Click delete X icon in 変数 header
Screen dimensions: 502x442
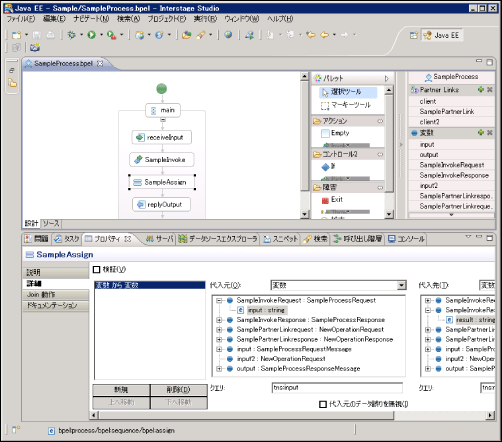coord(490,132)
